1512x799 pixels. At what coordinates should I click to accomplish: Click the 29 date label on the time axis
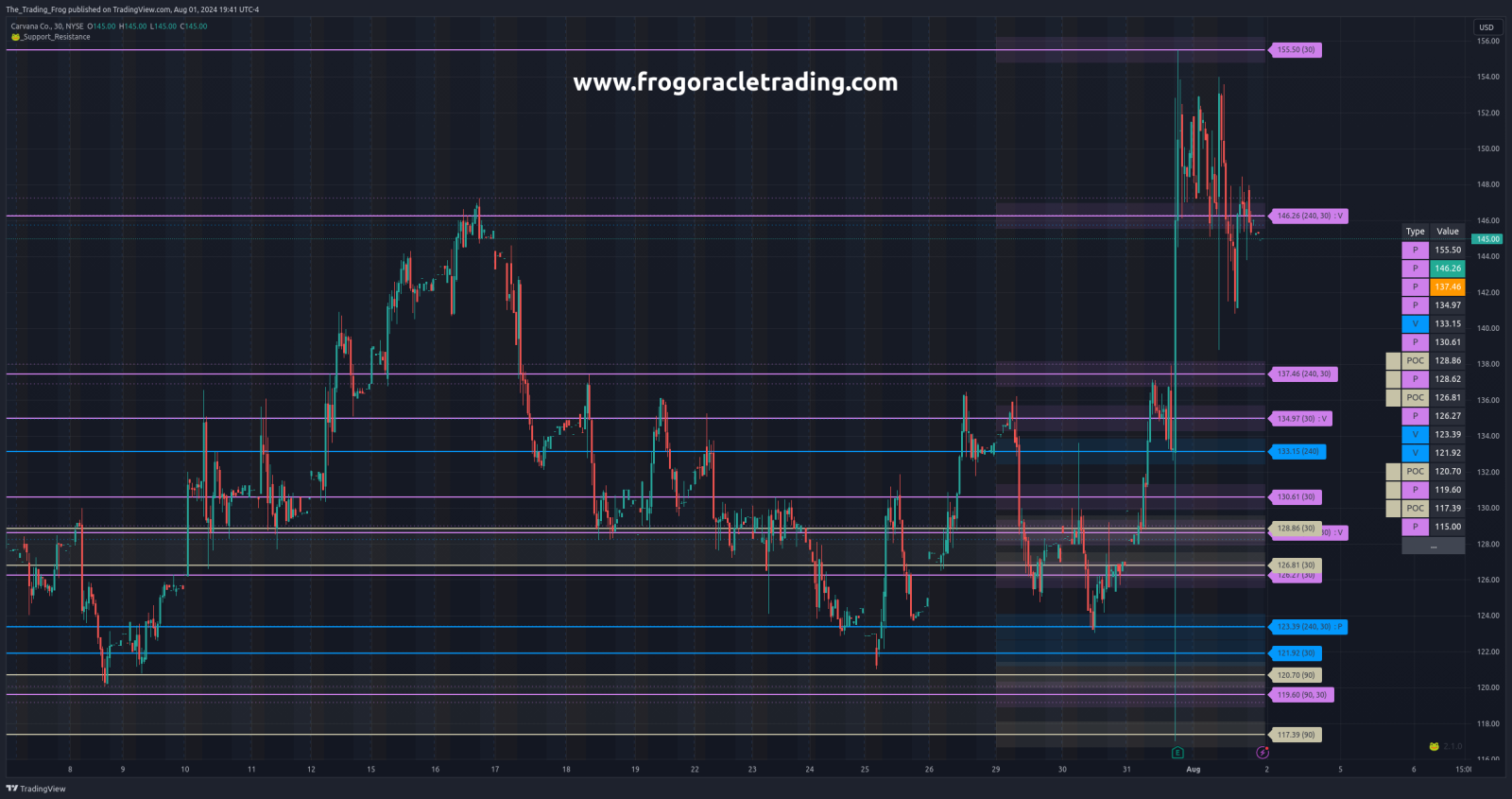[996, 770]
